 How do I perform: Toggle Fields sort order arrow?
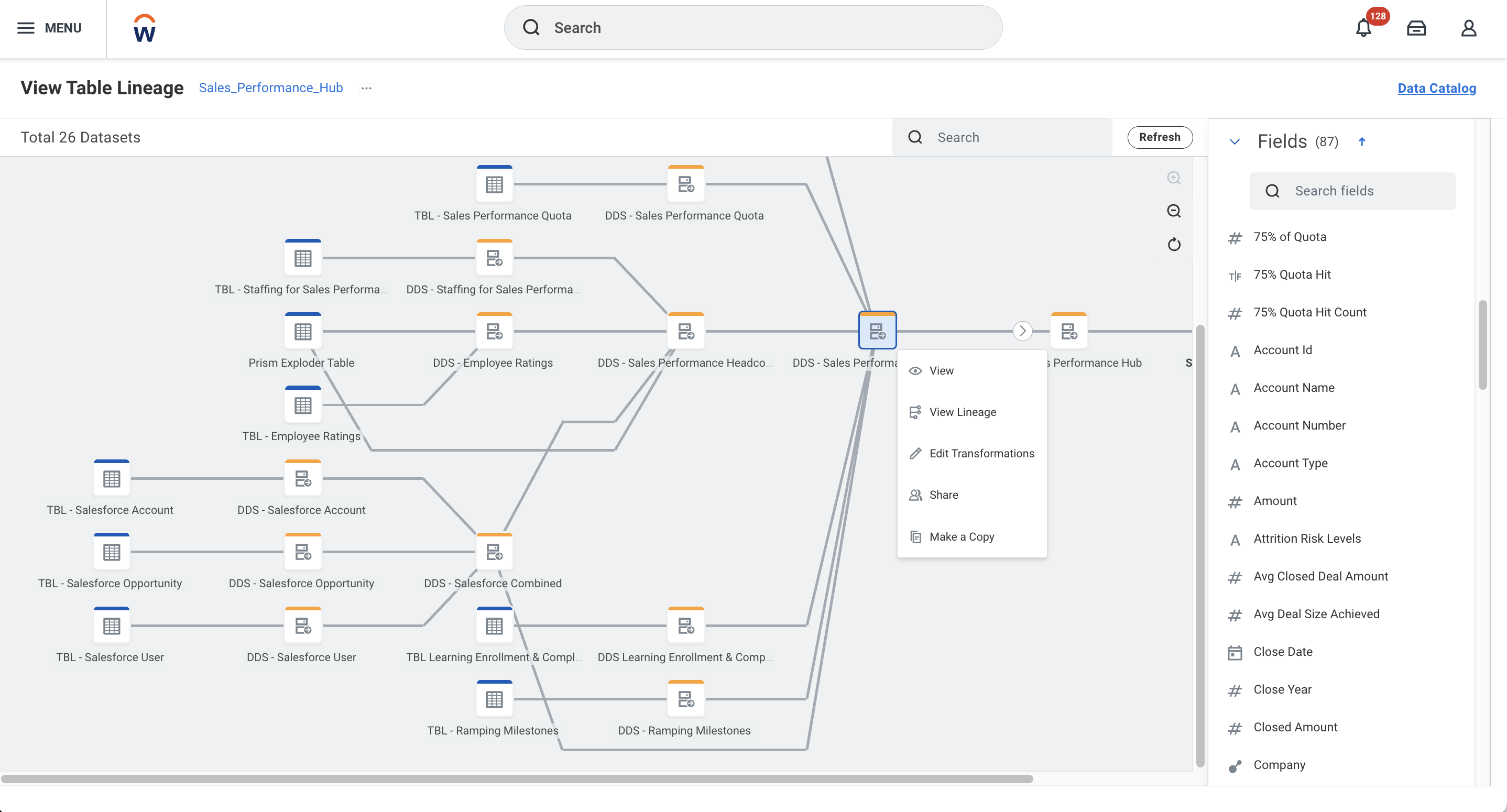[1362, 141]
